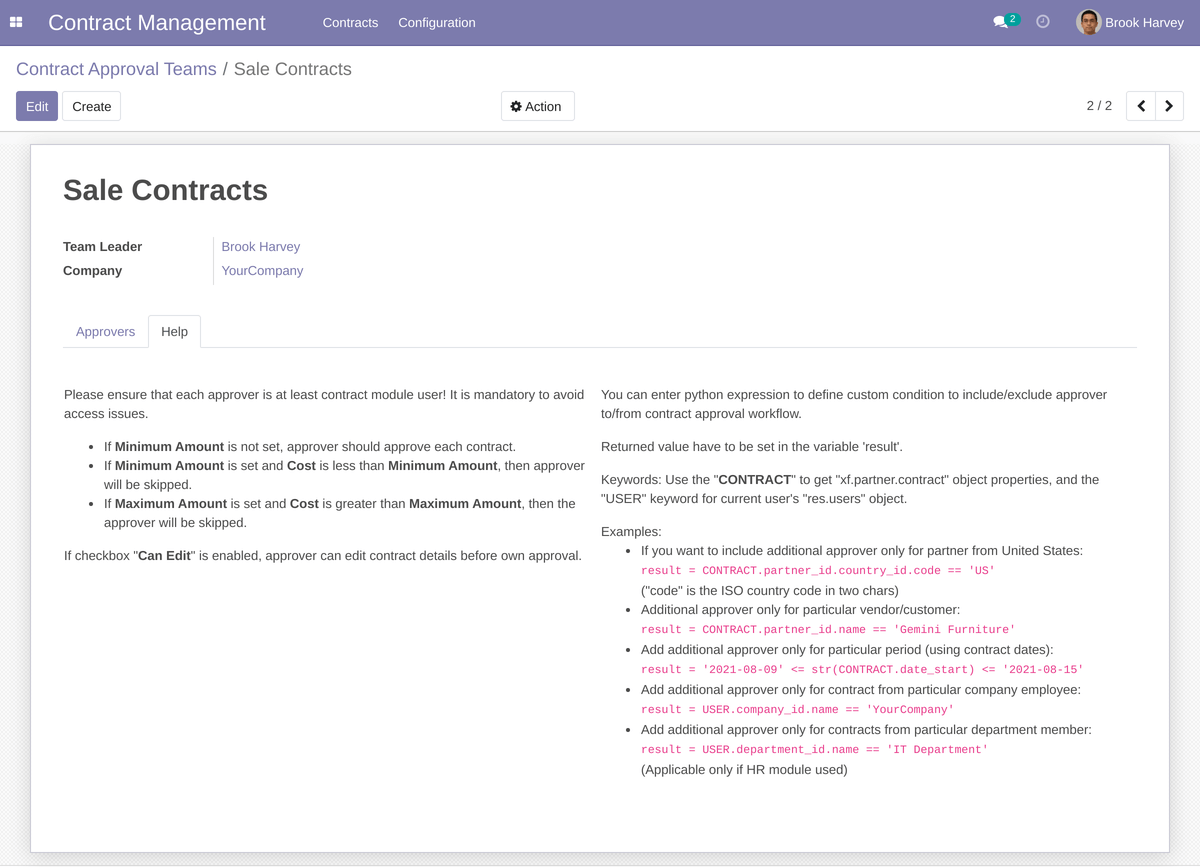Open the YourCompany company link
1200x867 pixels.
click(x=262, y=271)
